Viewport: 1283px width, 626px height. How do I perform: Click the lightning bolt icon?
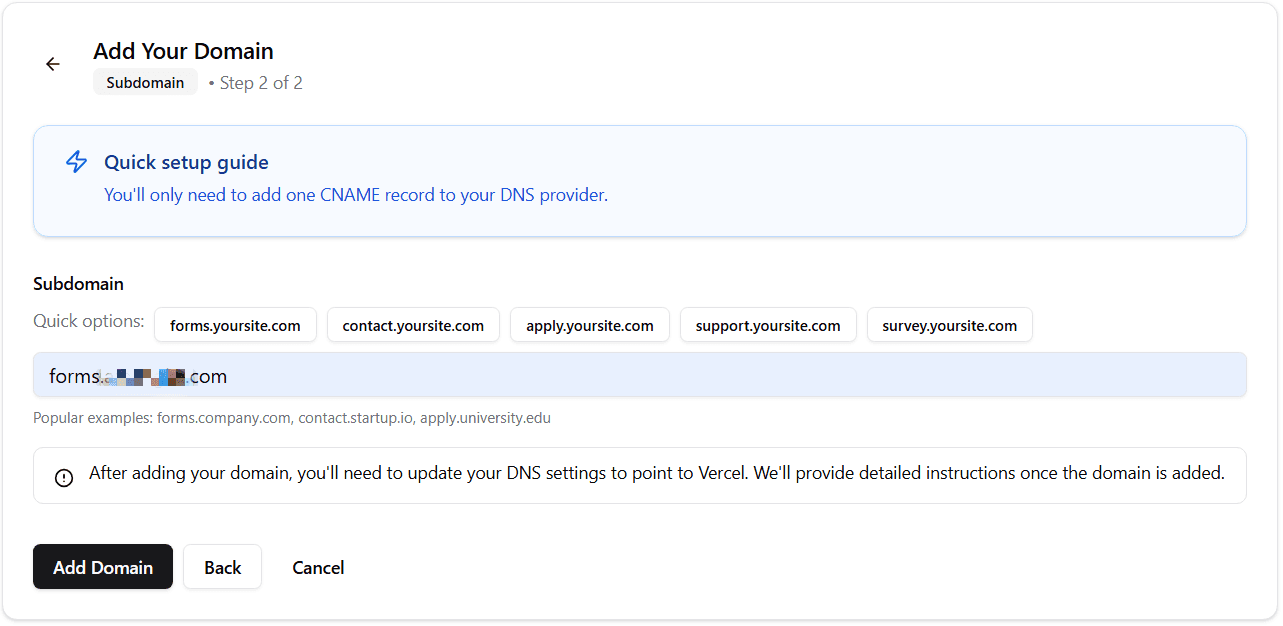76,162
